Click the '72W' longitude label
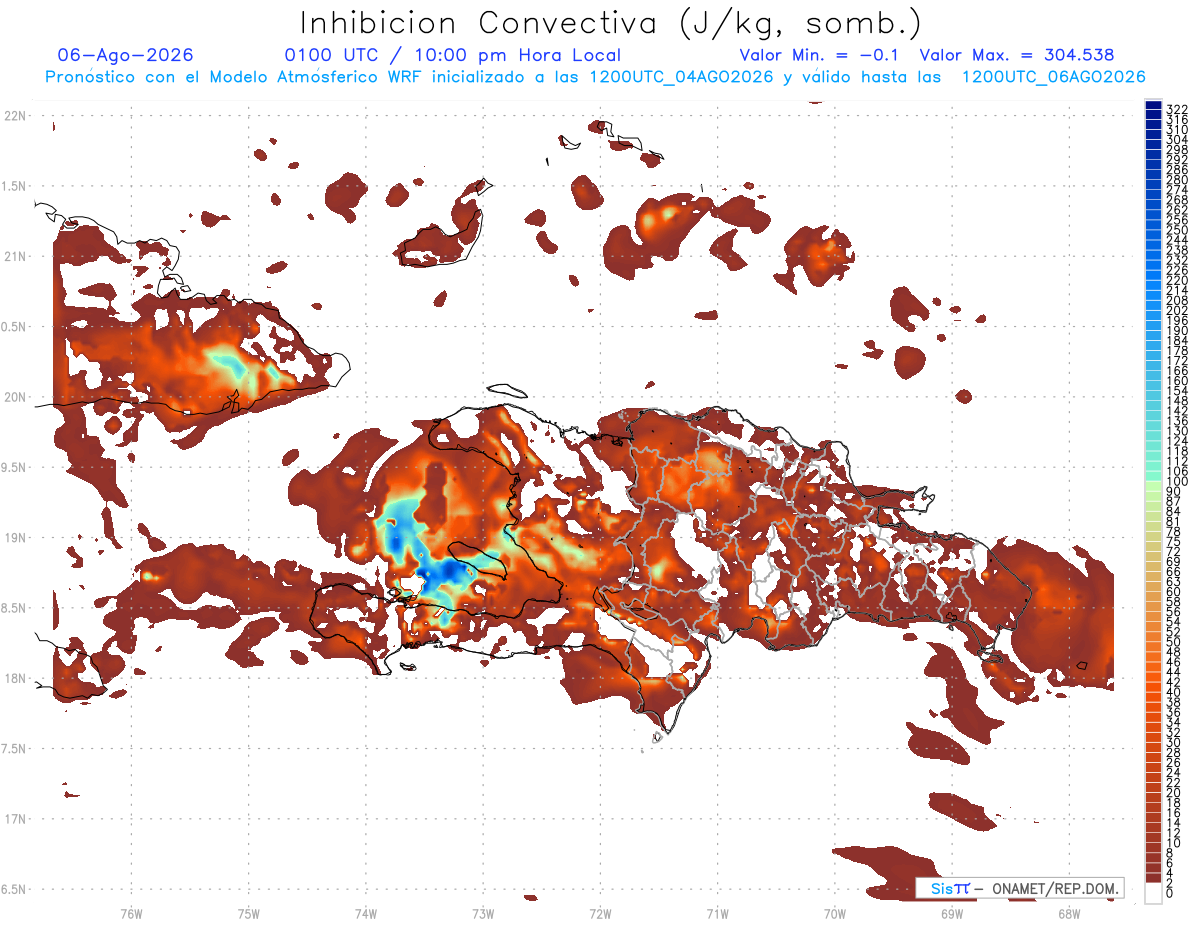 pyautogui.click(x=600, y=914)
